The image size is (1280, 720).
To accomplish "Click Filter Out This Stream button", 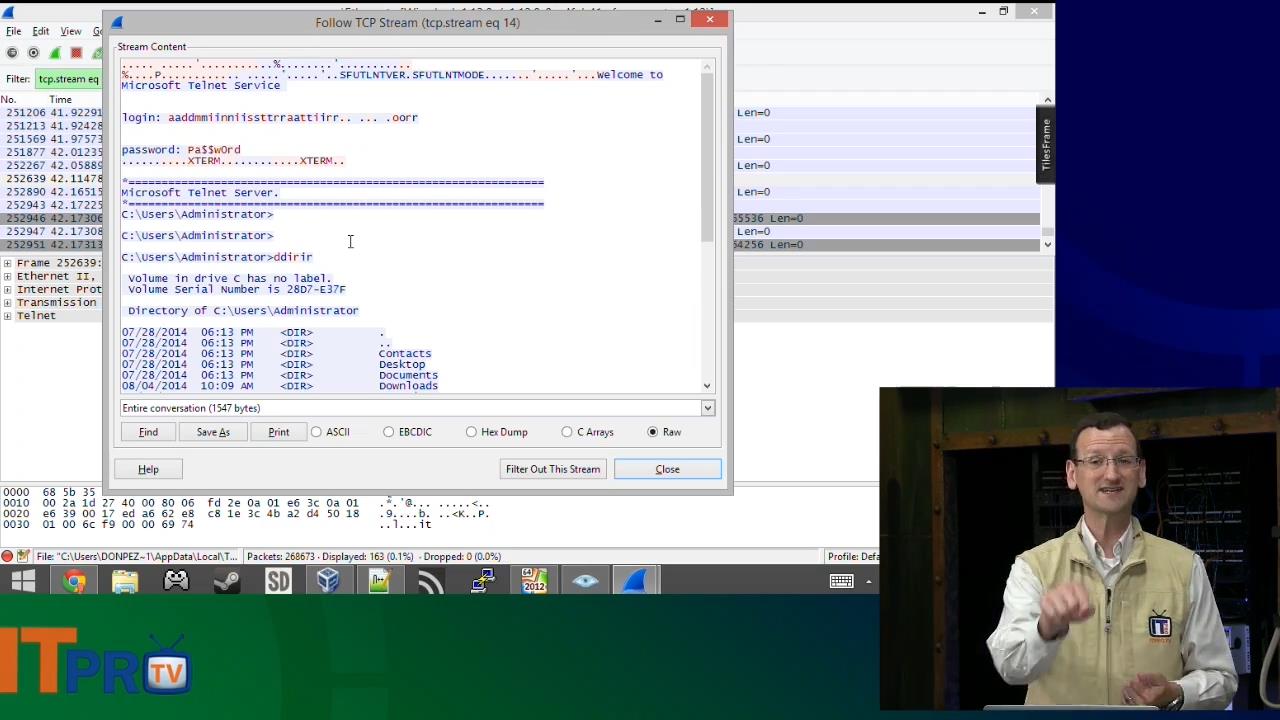I will (x=553, y=469).
